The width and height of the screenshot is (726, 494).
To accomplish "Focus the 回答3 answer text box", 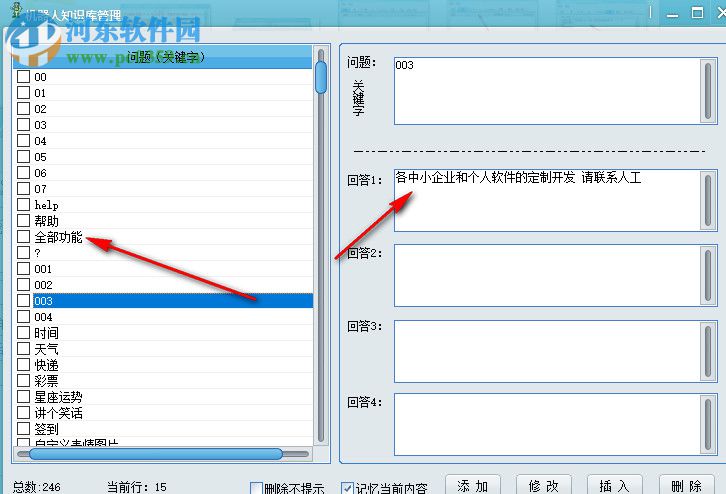I will click(x=547, y=351).
